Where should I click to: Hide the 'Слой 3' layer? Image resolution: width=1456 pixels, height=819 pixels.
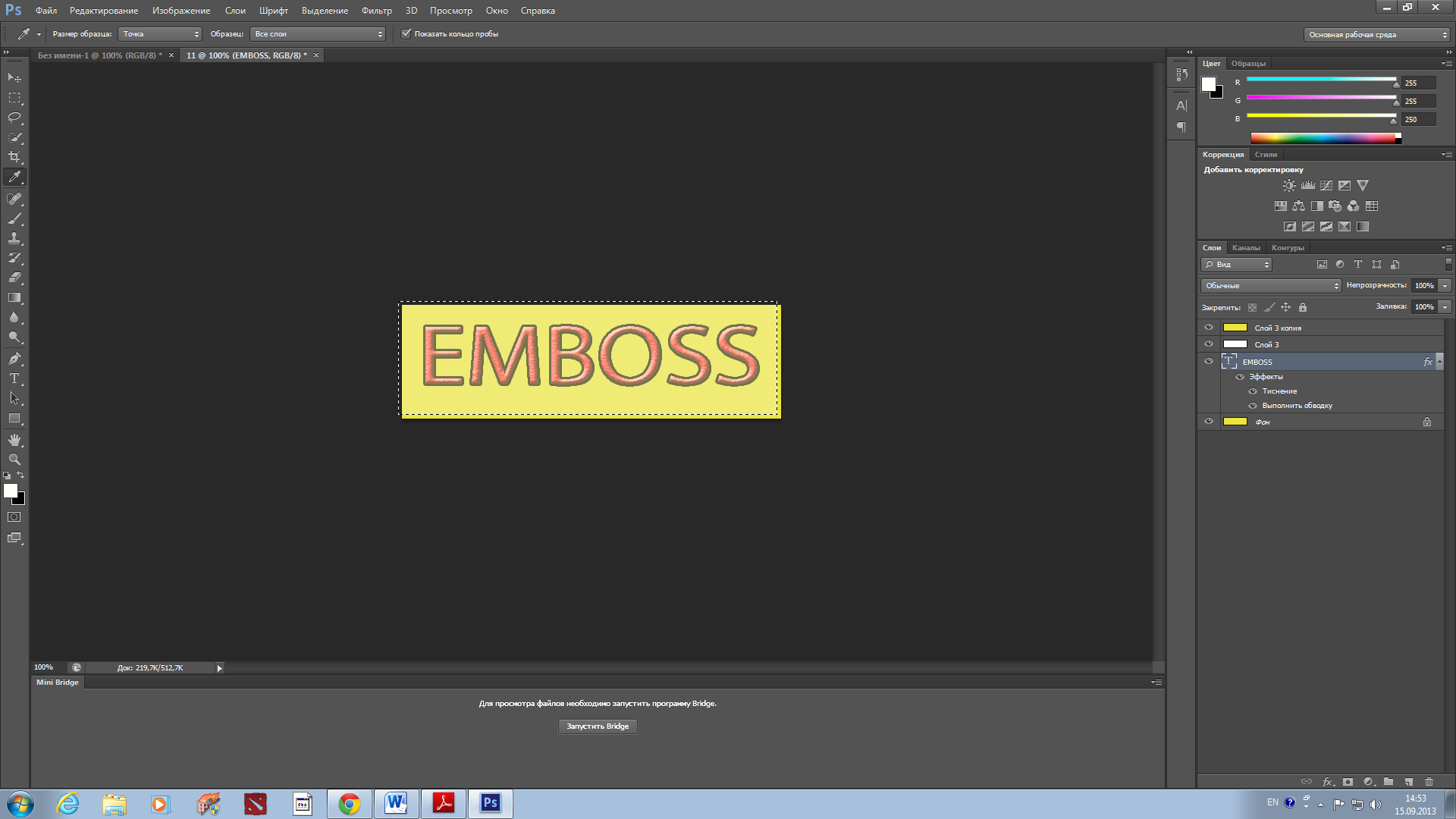tap(1209, 344)
